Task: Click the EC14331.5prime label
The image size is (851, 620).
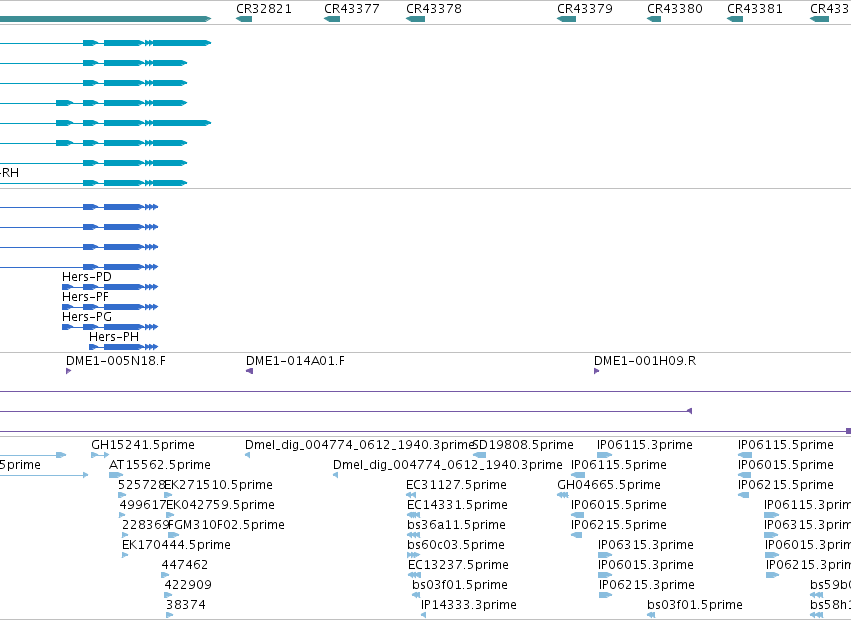Action: [x=458, y=505]
